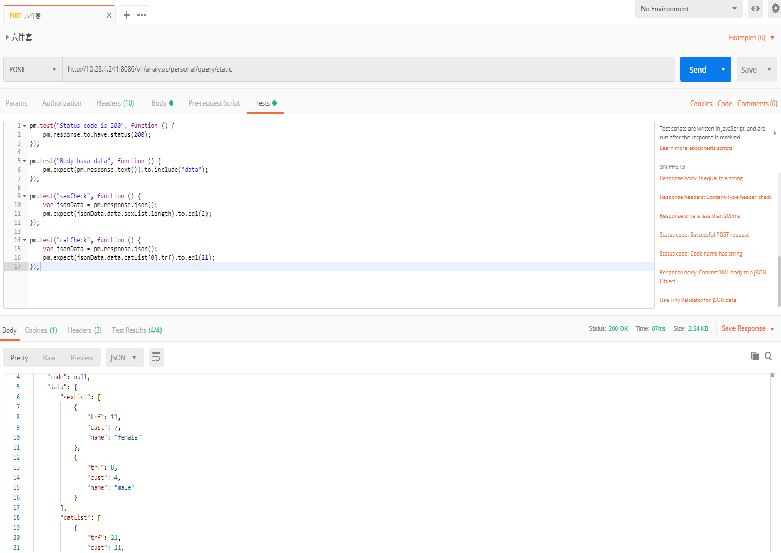
Task: Switch to the Pre-request Script tab
Action: (x=214, y=103)
